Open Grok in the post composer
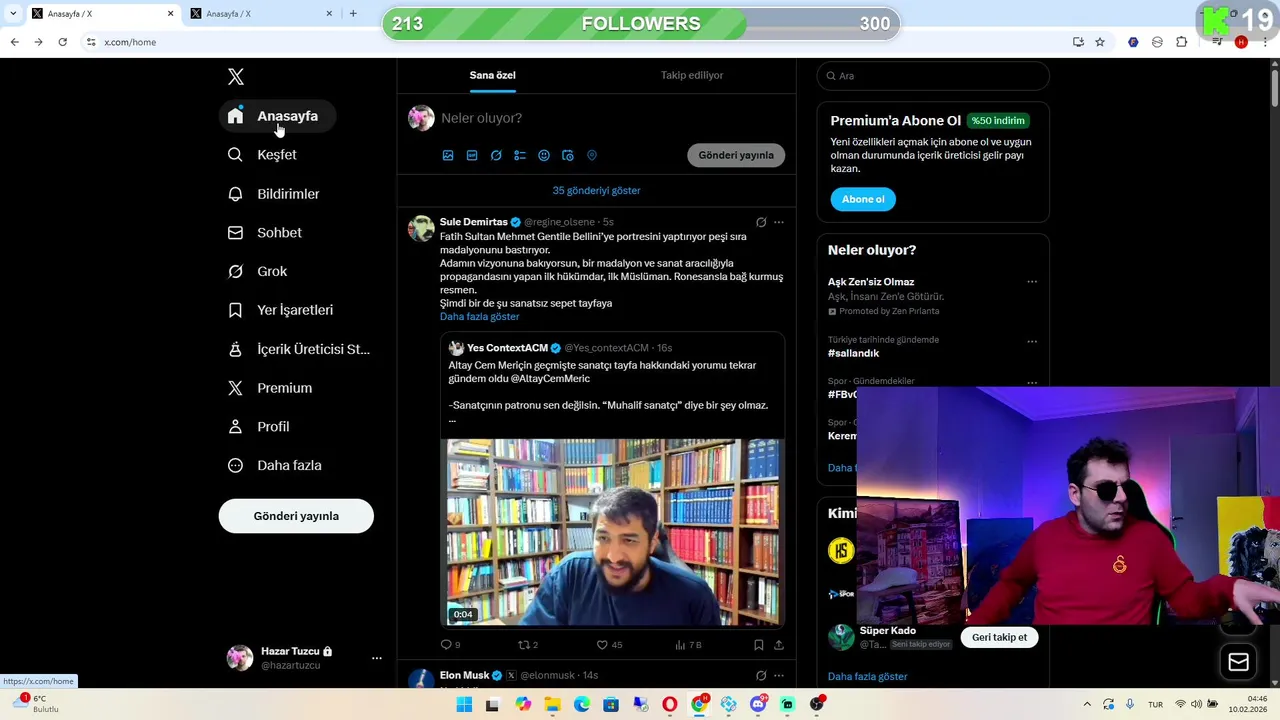The width and height of the screenshot is (1280, 720). pyautogui.click(x=496, y=155)
